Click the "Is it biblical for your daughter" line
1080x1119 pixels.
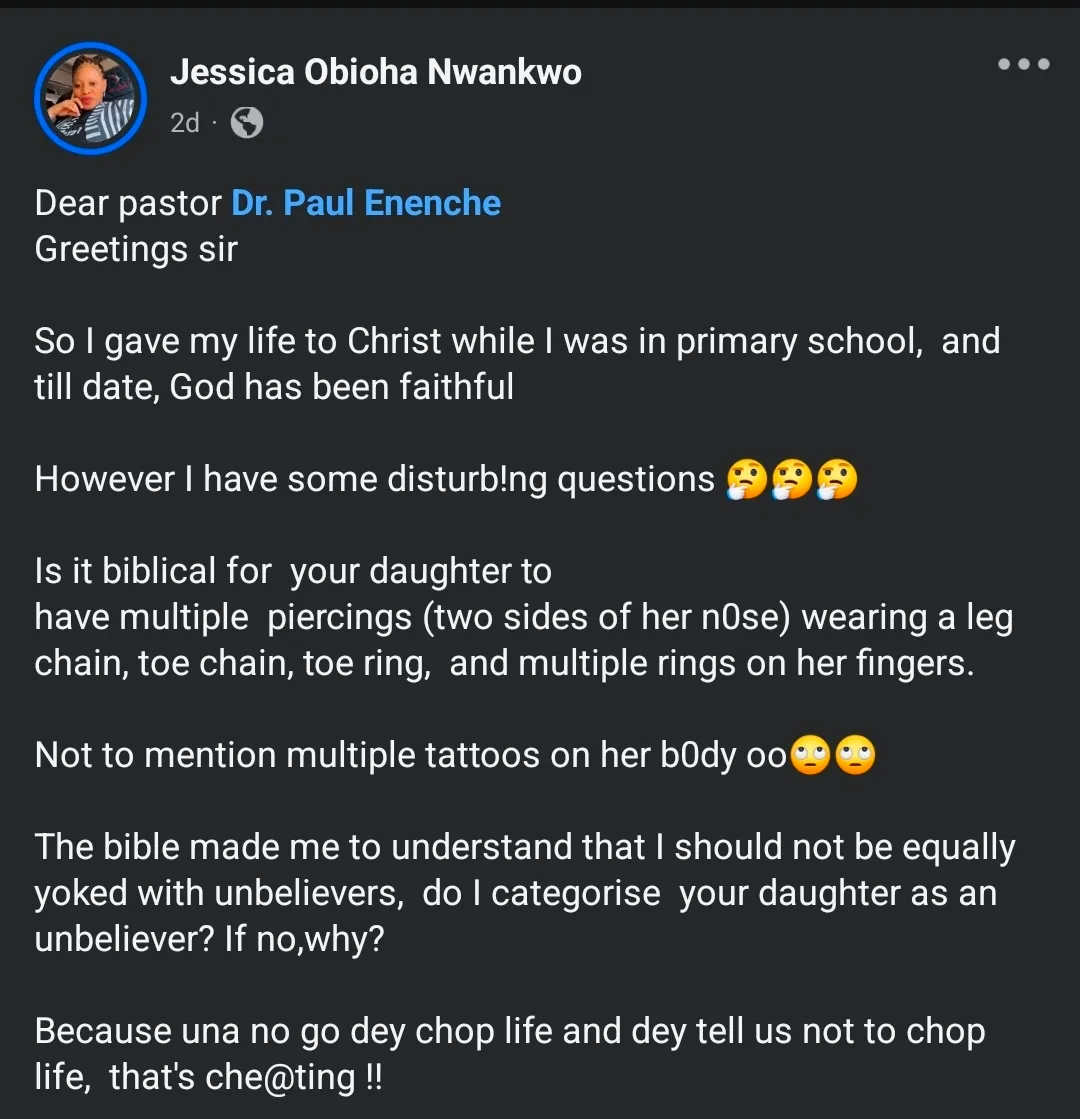tap(293, 571)
